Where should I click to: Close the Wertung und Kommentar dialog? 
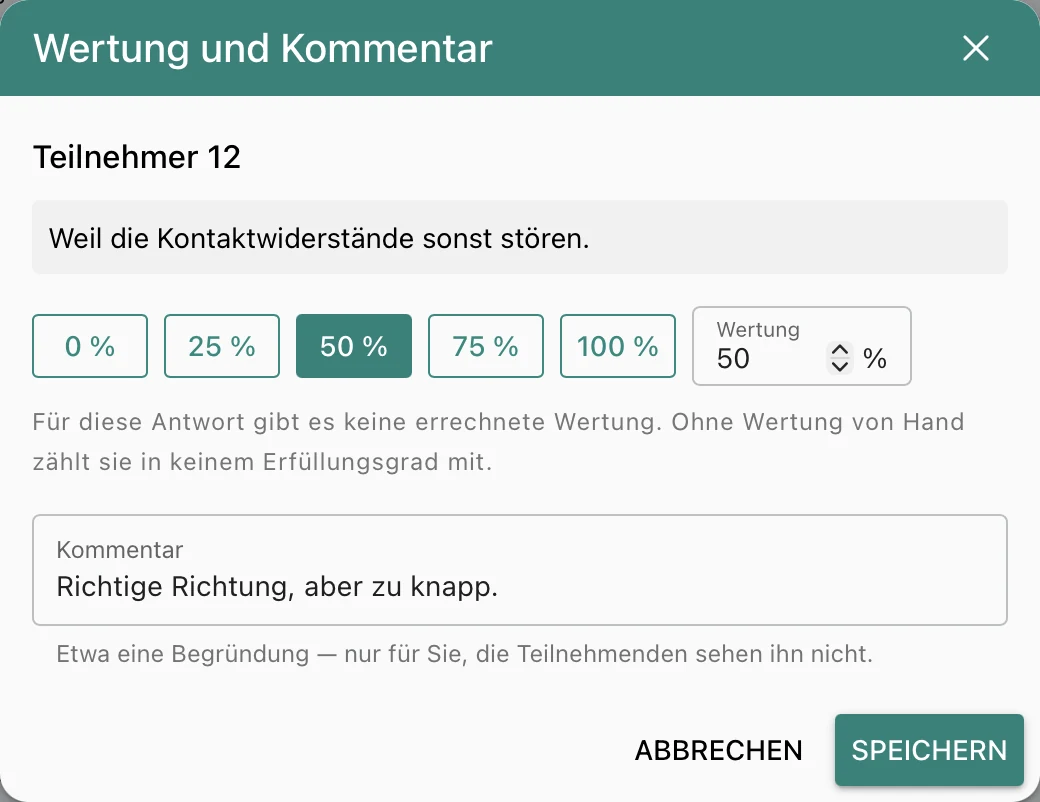976,48
